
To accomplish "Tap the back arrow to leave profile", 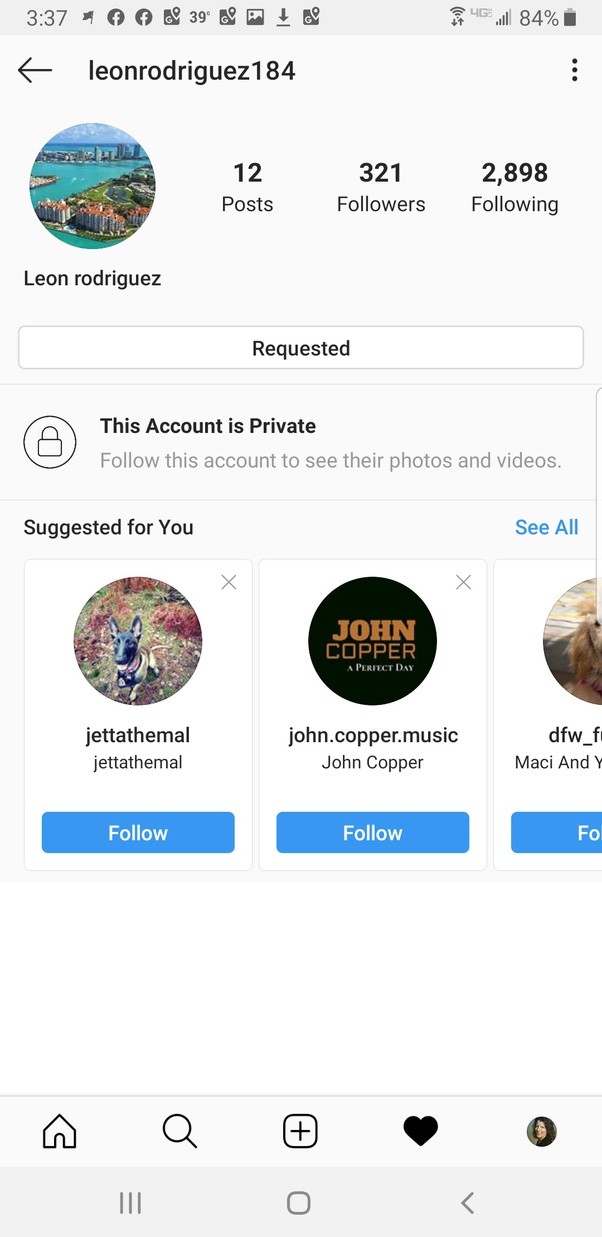I will coord(34,70).
